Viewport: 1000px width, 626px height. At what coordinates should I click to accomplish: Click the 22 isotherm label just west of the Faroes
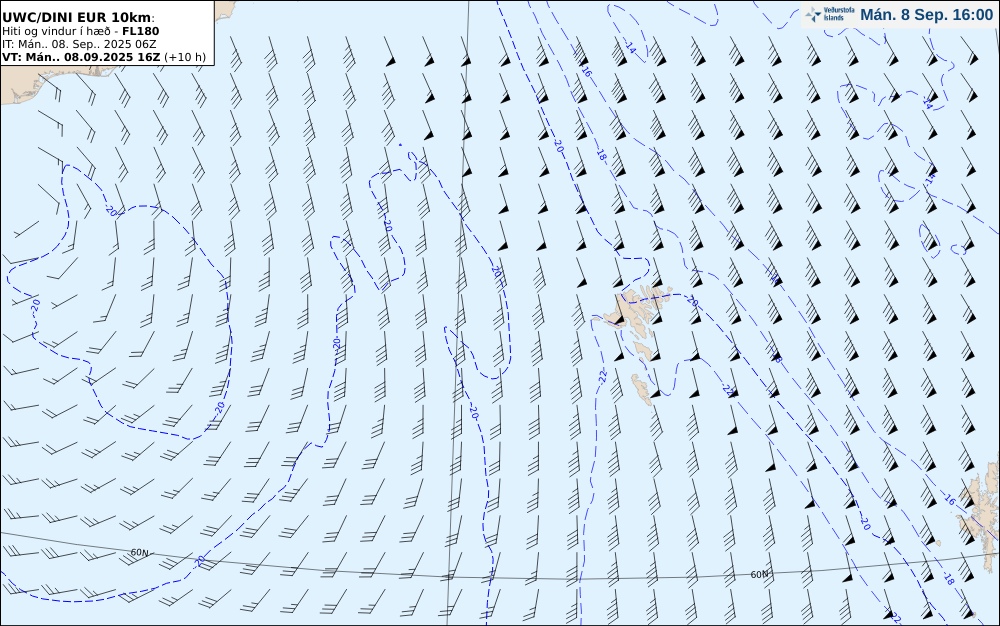coord(602,376)
